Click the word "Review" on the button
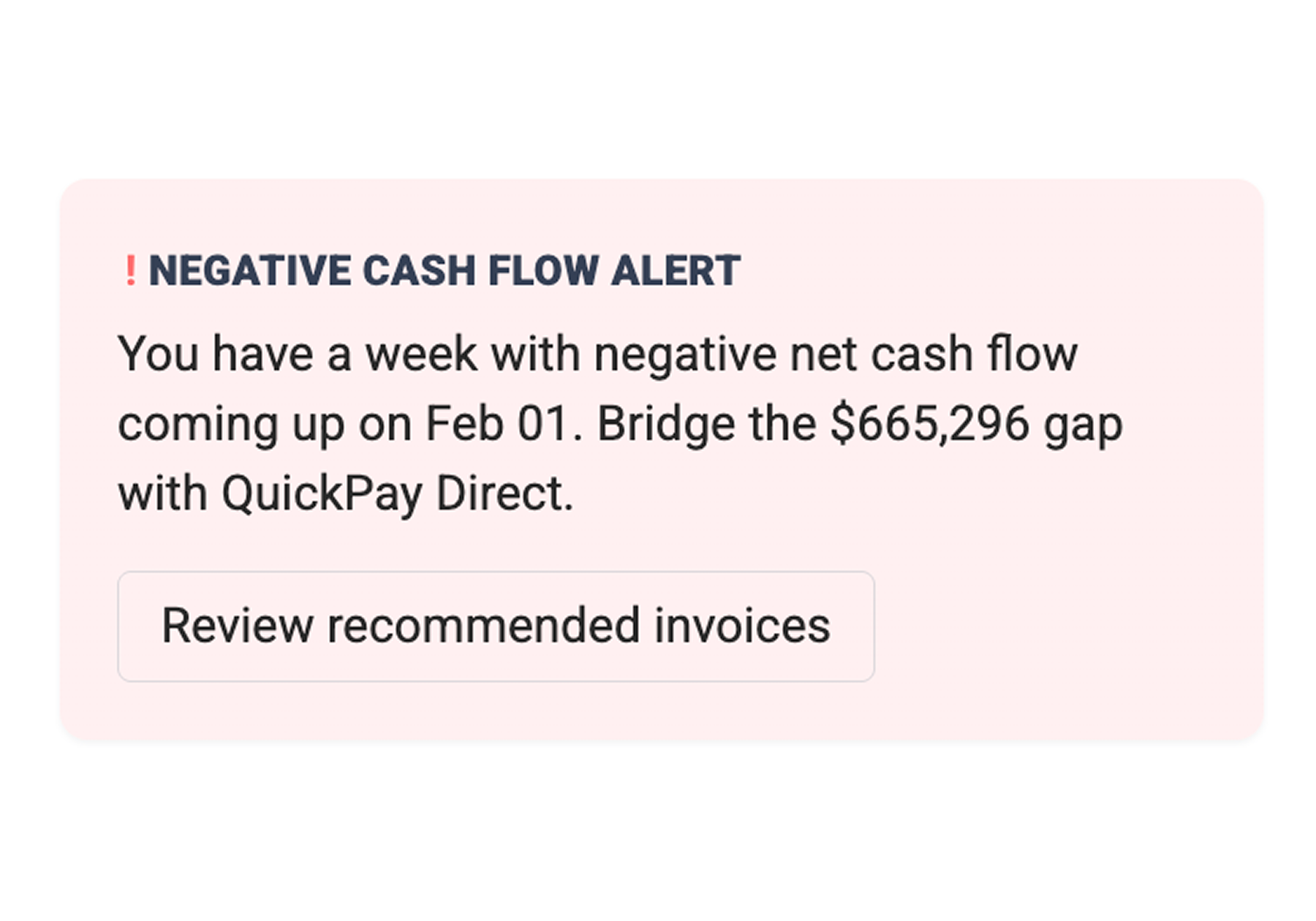Screen dimensions: 1316x921 [x=237, y=626]
